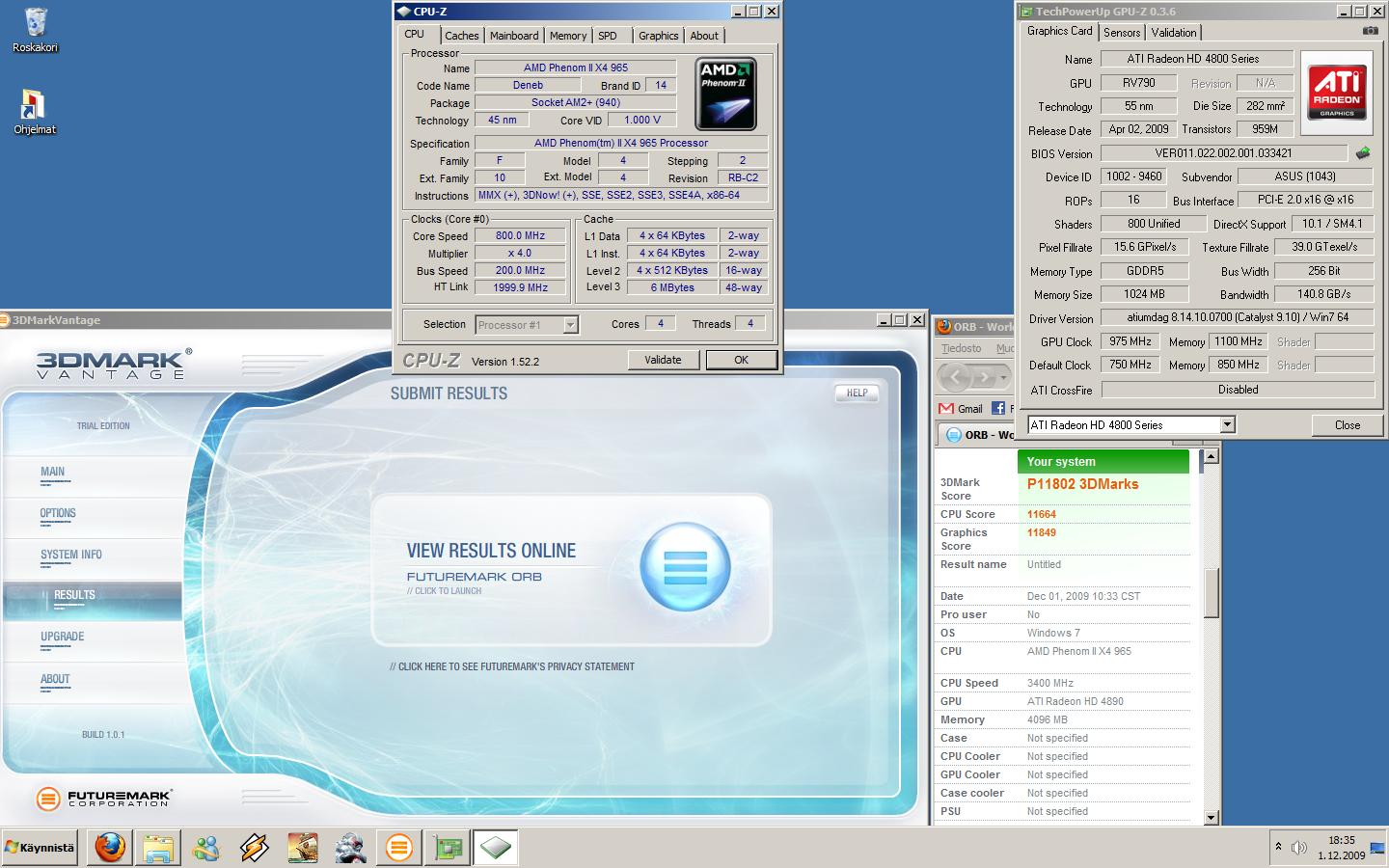
Task: Open the Käynnistä start button
Action: click(41, 848)
